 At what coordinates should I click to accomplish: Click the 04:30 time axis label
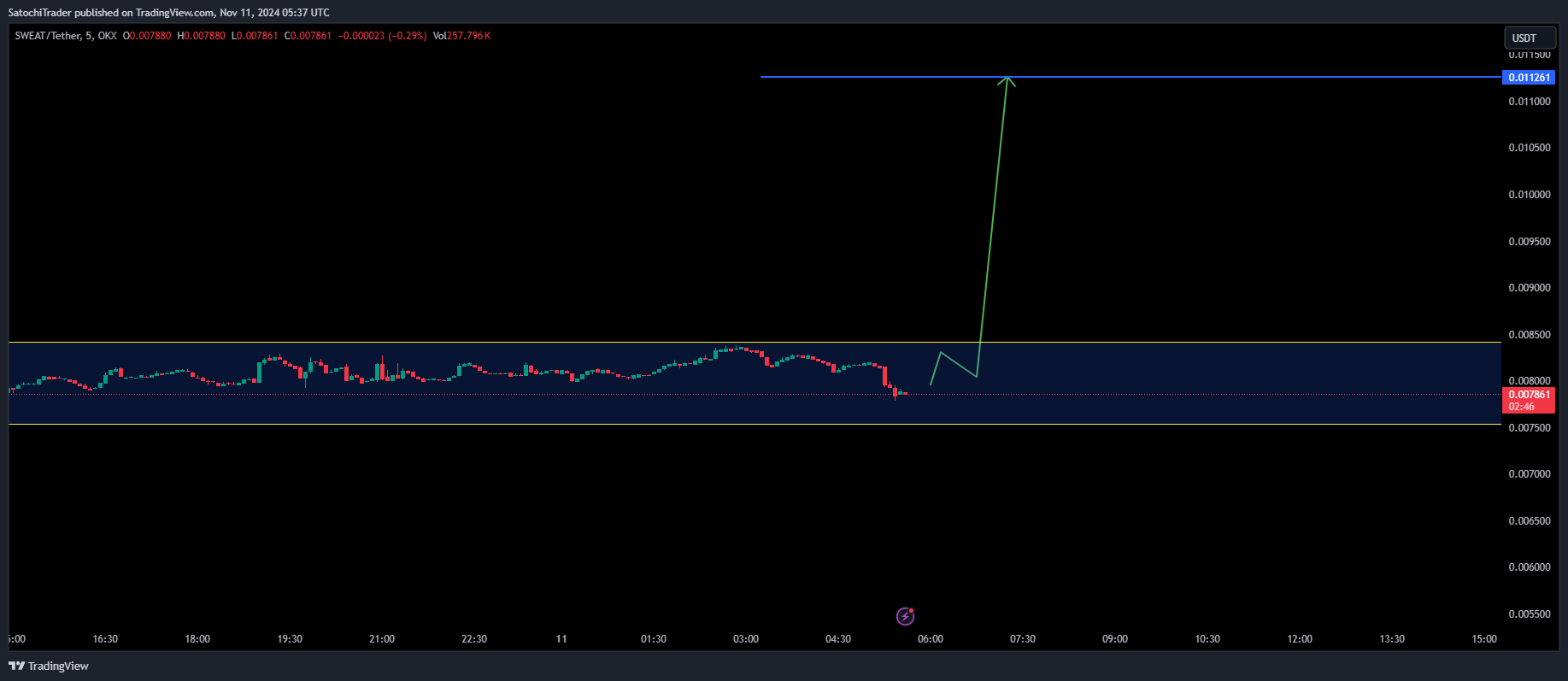pos(838,639)
